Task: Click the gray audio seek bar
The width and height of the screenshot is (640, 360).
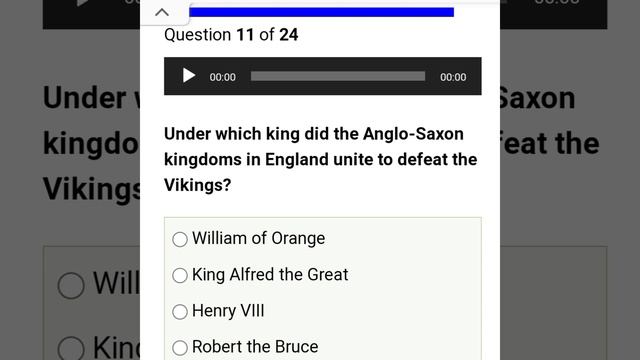Action: [x=338, y=76]
